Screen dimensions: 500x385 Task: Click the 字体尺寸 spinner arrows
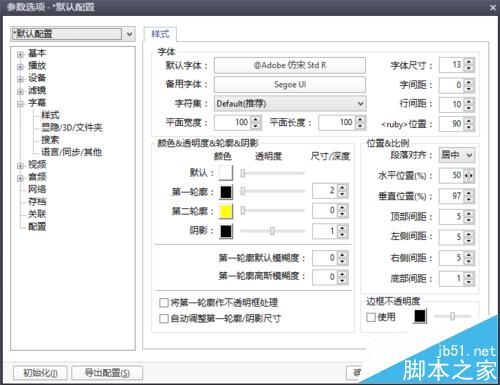469,65
